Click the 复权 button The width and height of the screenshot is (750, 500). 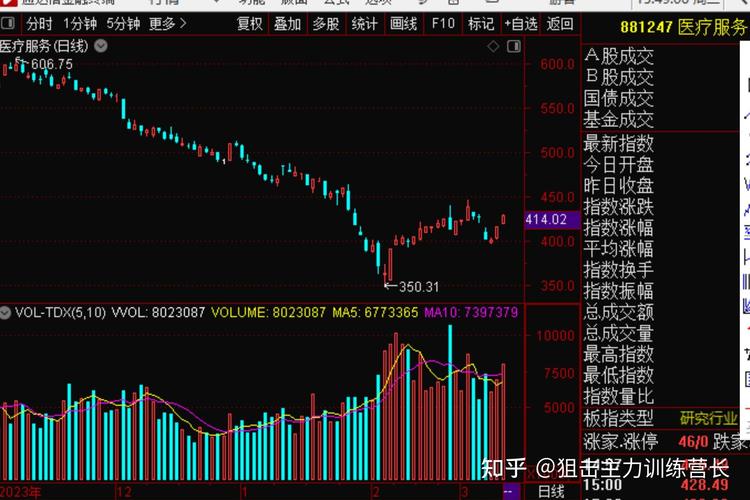coord(251,23)
